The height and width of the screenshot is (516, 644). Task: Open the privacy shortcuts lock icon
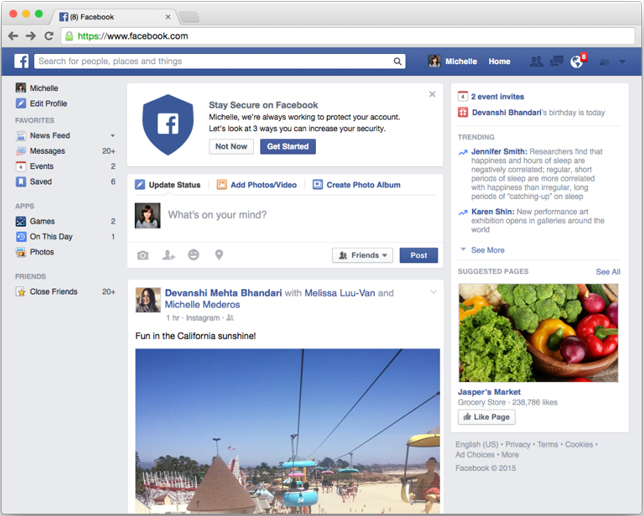coord(604,62)
